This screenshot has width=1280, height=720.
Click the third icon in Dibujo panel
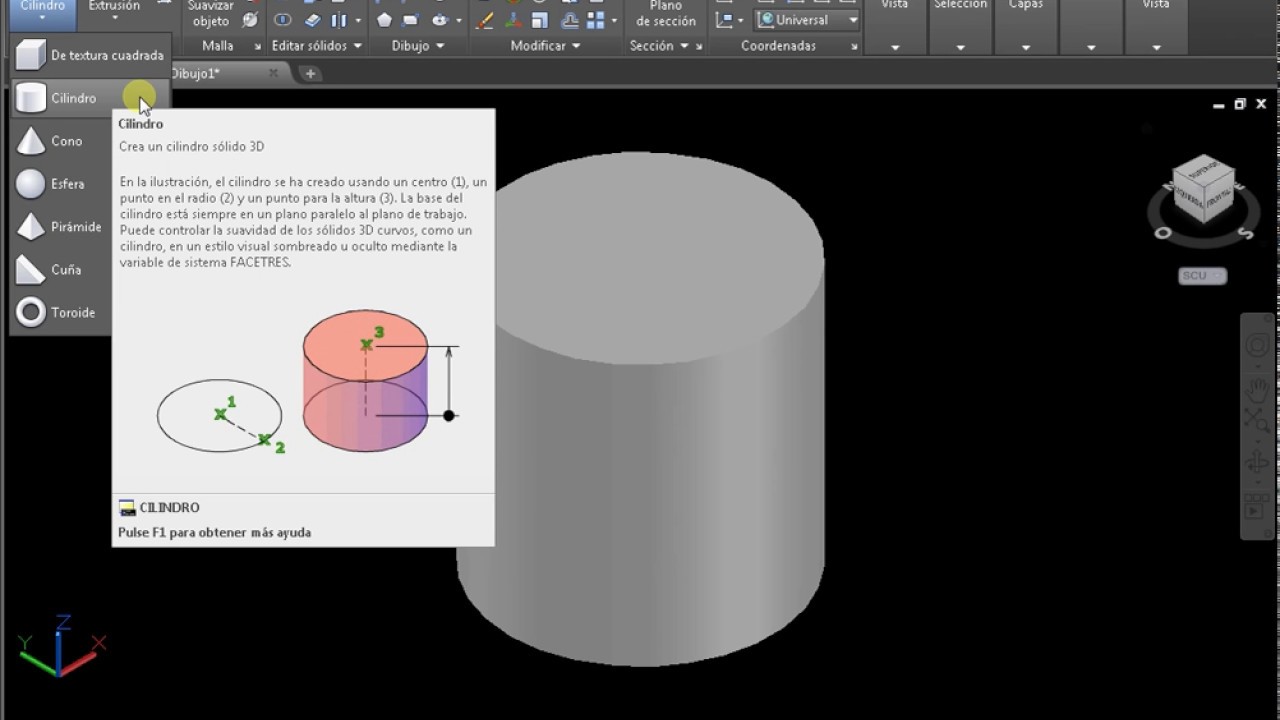point(440,20)
